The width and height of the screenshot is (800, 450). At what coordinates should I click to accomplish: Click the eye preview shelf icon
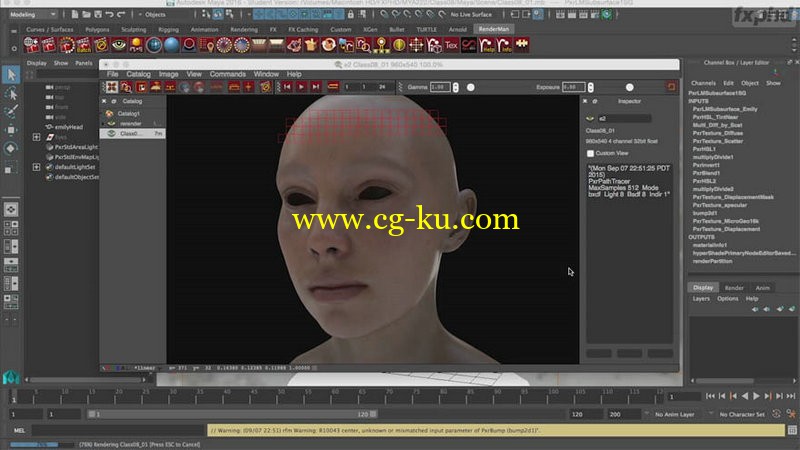point(118,45)
